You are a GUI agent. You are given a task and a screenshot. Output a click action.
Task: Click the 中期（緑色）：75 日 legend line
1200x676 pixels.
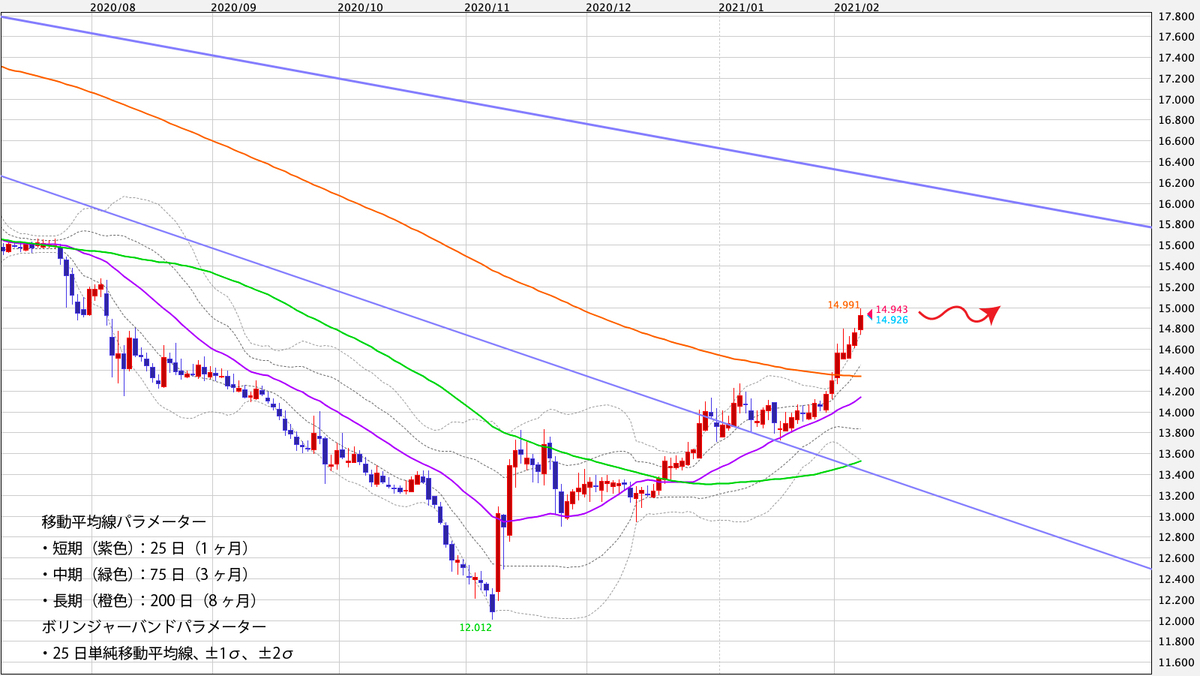(145, 575)
